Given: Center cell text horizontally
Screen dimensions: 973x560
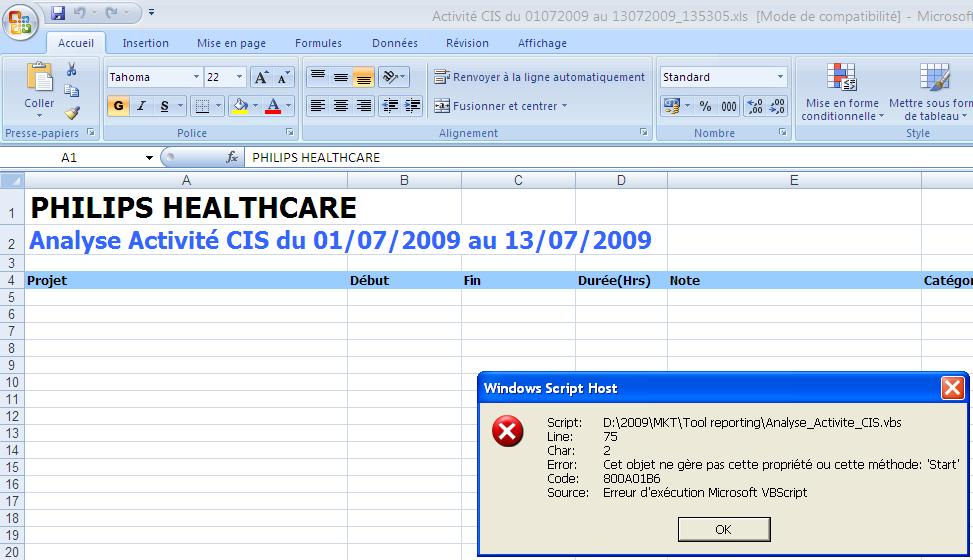Looking at the screenshot, I should point(341,106).
